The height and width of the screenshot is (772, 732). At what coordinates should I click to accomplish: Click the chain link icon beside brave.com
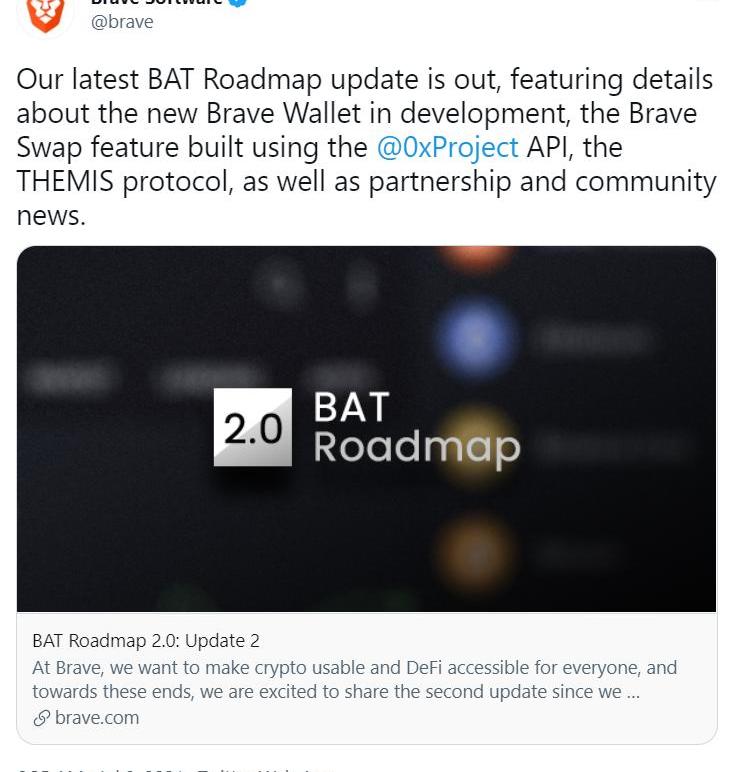(41, 718)
